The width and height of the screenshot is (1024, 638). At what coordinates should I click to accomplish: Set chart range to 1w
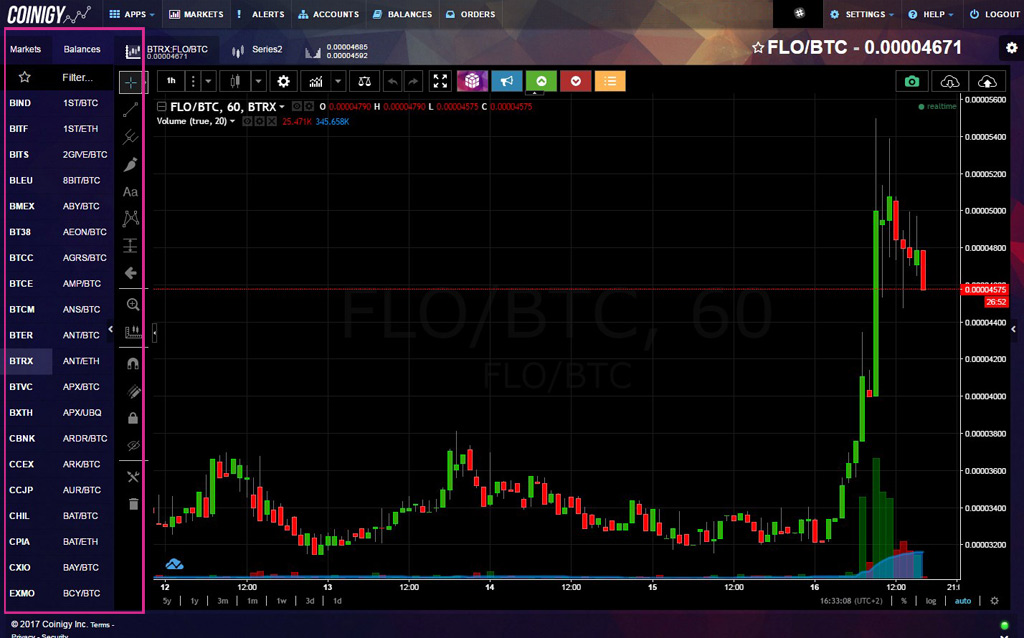pos(281,601)
